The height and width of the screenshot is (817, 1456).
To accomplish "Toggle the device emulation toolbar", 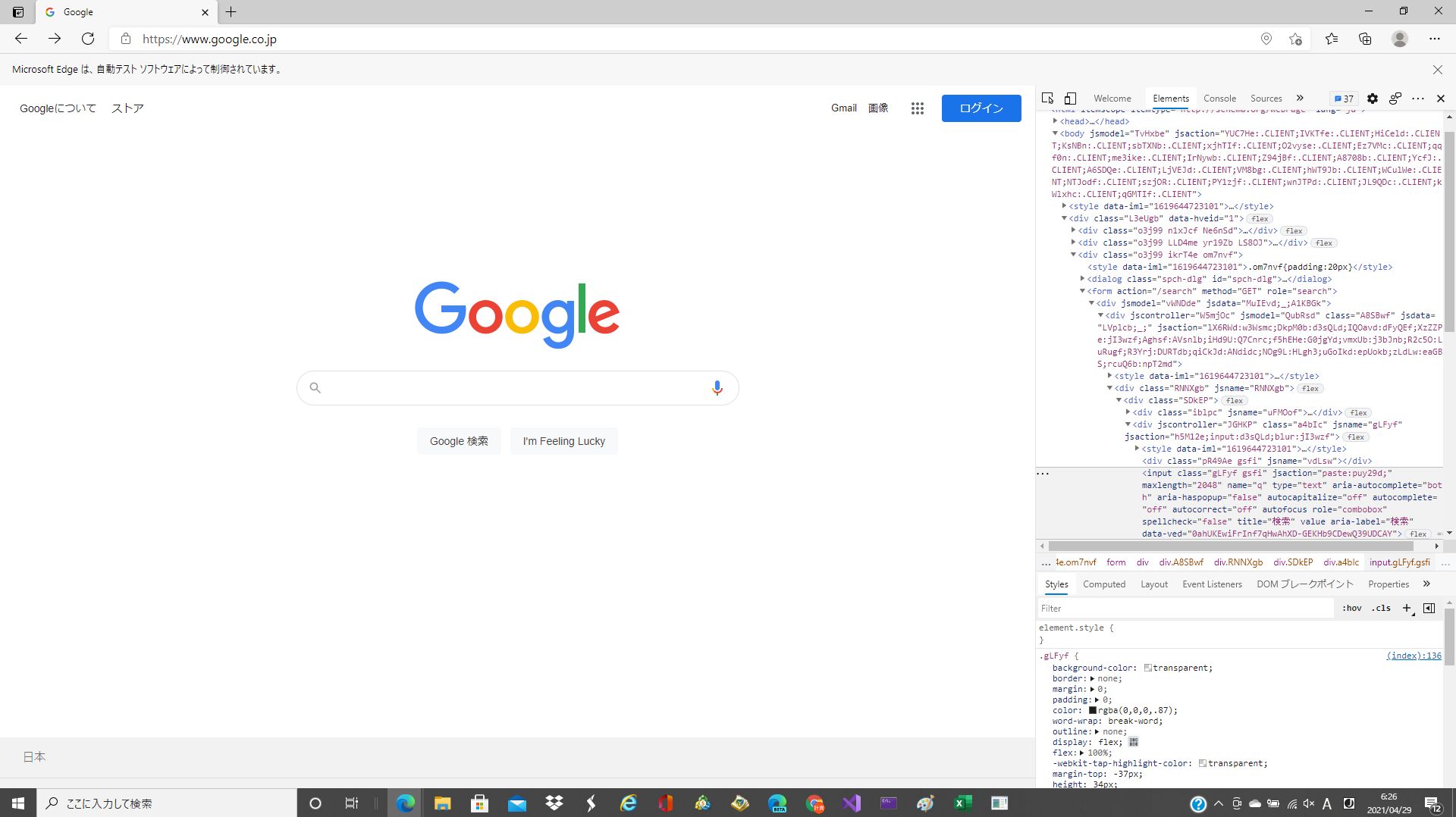I will click(1070, 99).
